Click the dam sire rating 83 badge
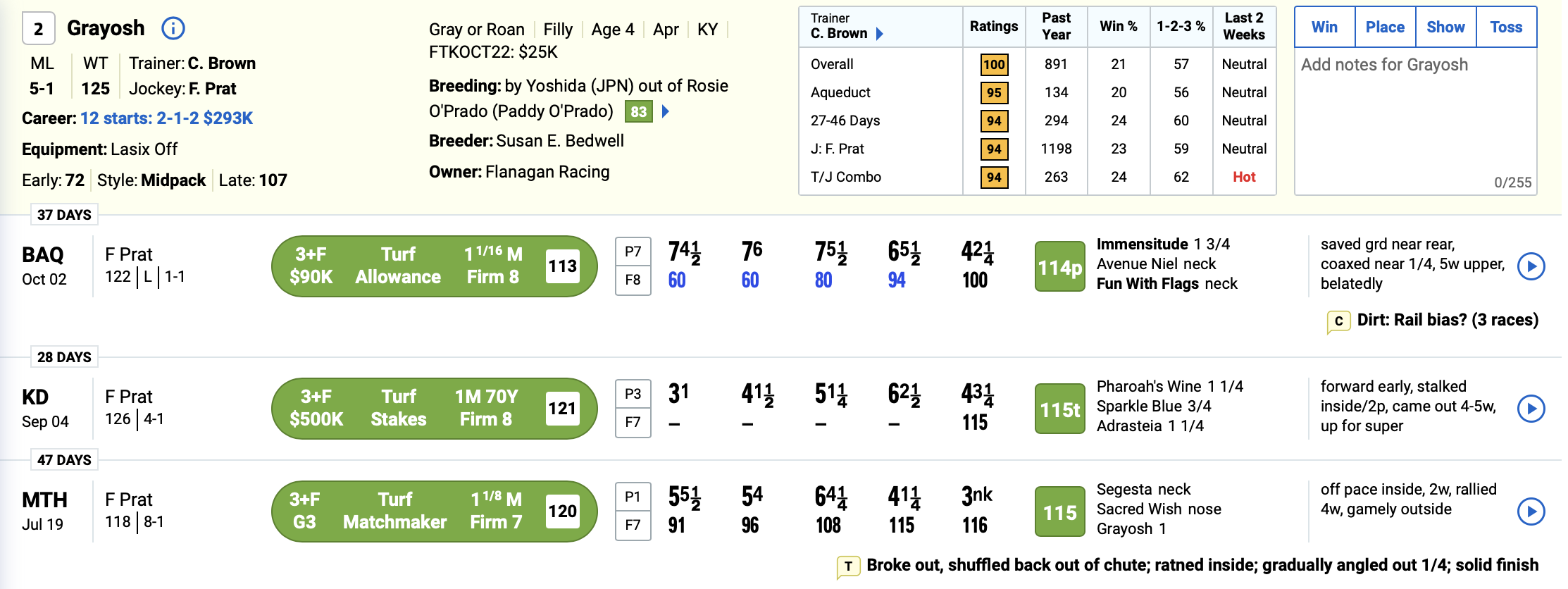 pos(638,111)
